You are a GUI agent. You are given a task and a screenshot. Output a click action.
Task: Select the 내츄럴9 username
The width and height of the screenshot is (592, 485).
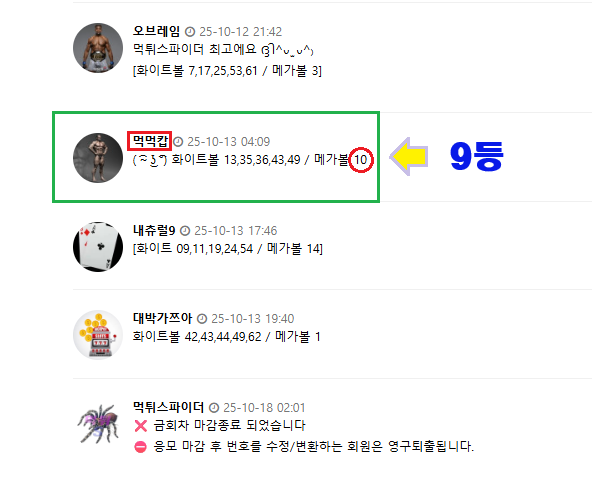154,230
